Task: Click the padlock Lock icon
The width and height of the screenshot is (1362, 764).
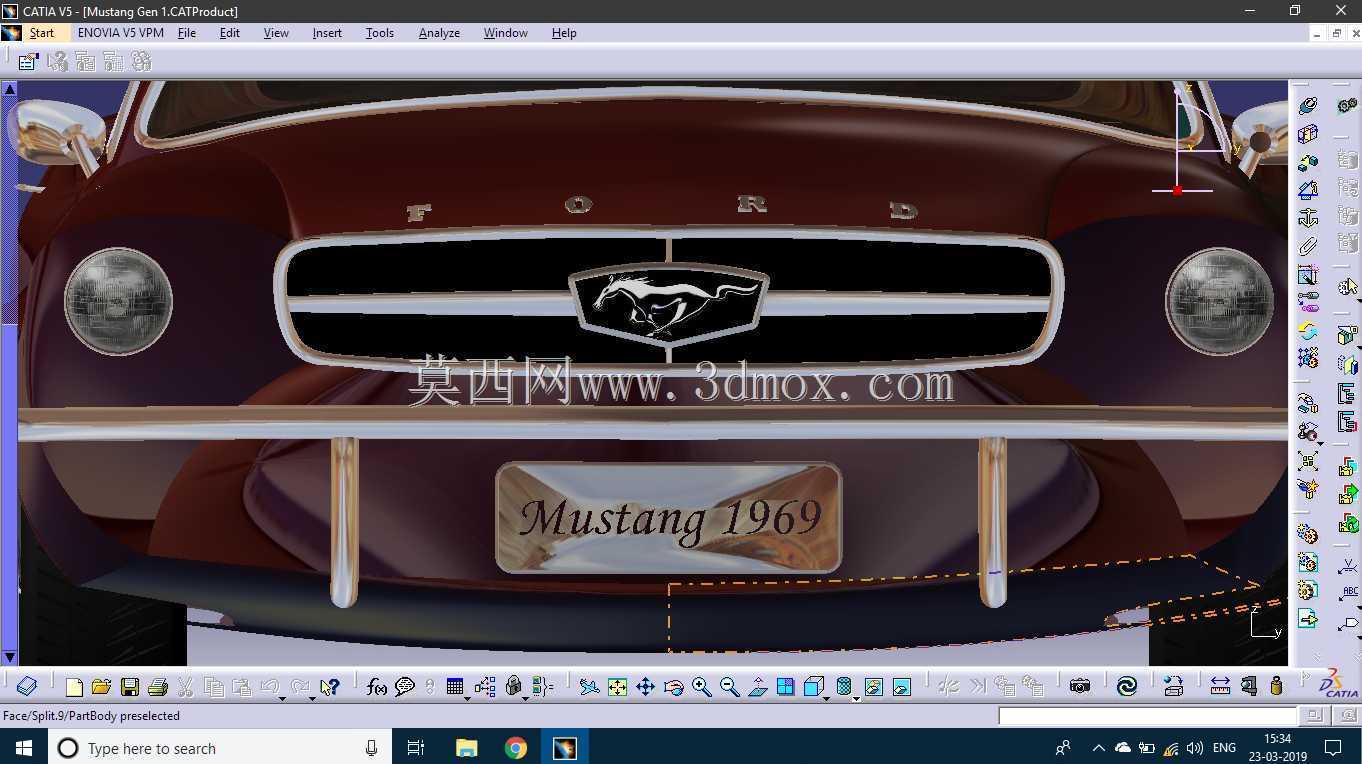Action: pyautogui.click(x=514, y=686)
